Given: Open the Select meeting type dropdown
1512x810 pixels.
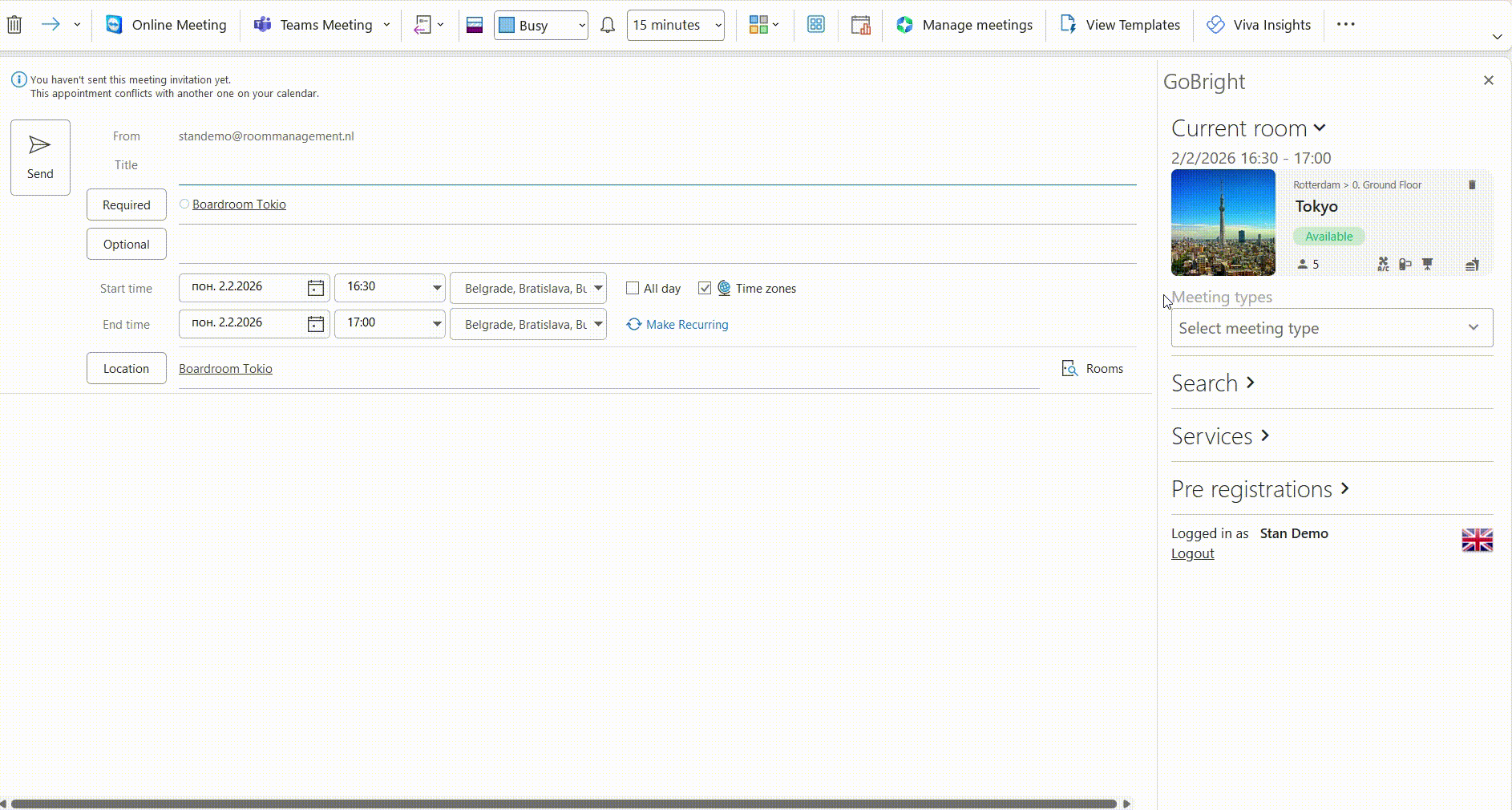Looking at the screenshot, I should tap(1331, 328).
